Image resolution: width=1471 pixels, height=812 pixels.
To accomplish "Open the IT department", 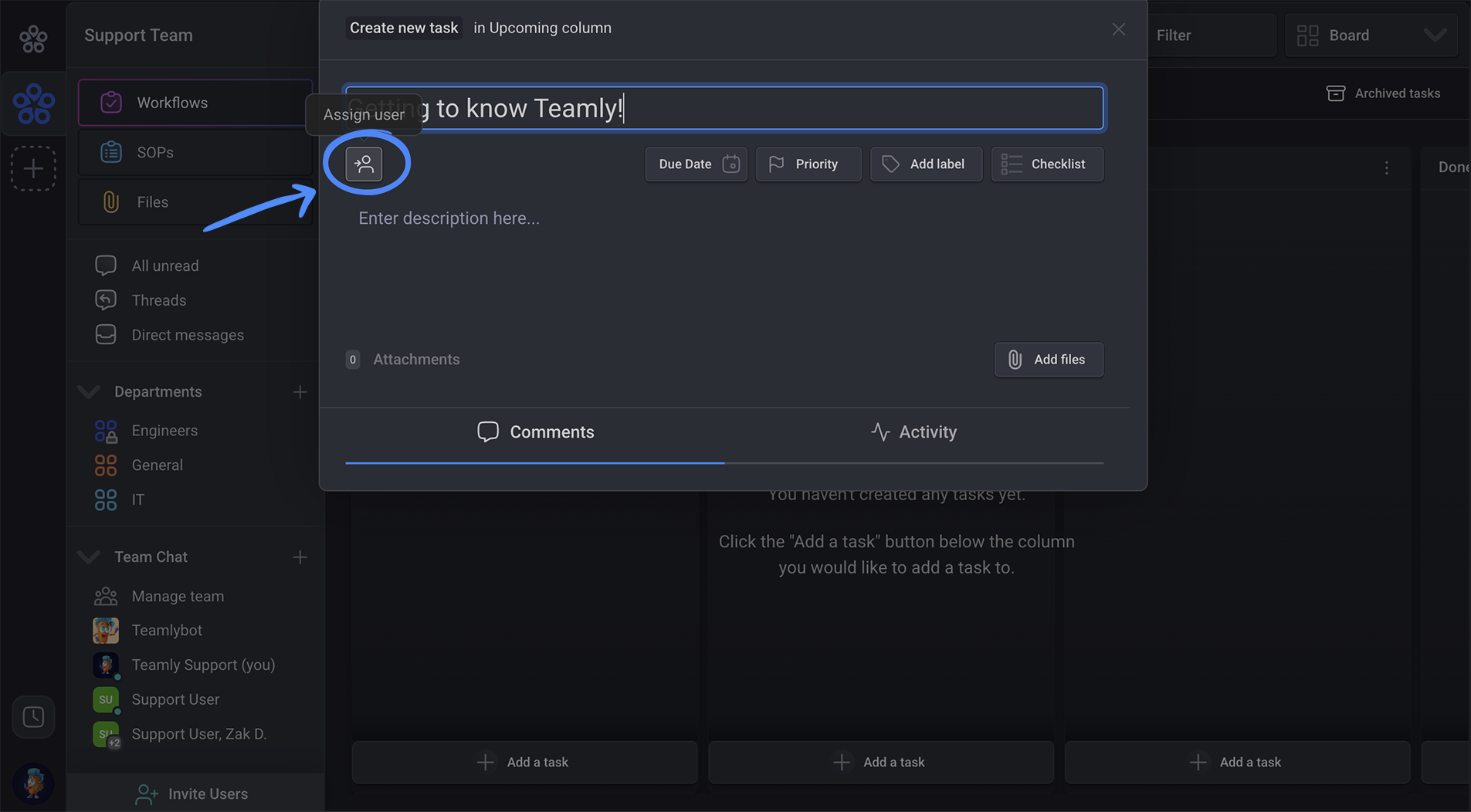I will [119, 500].
